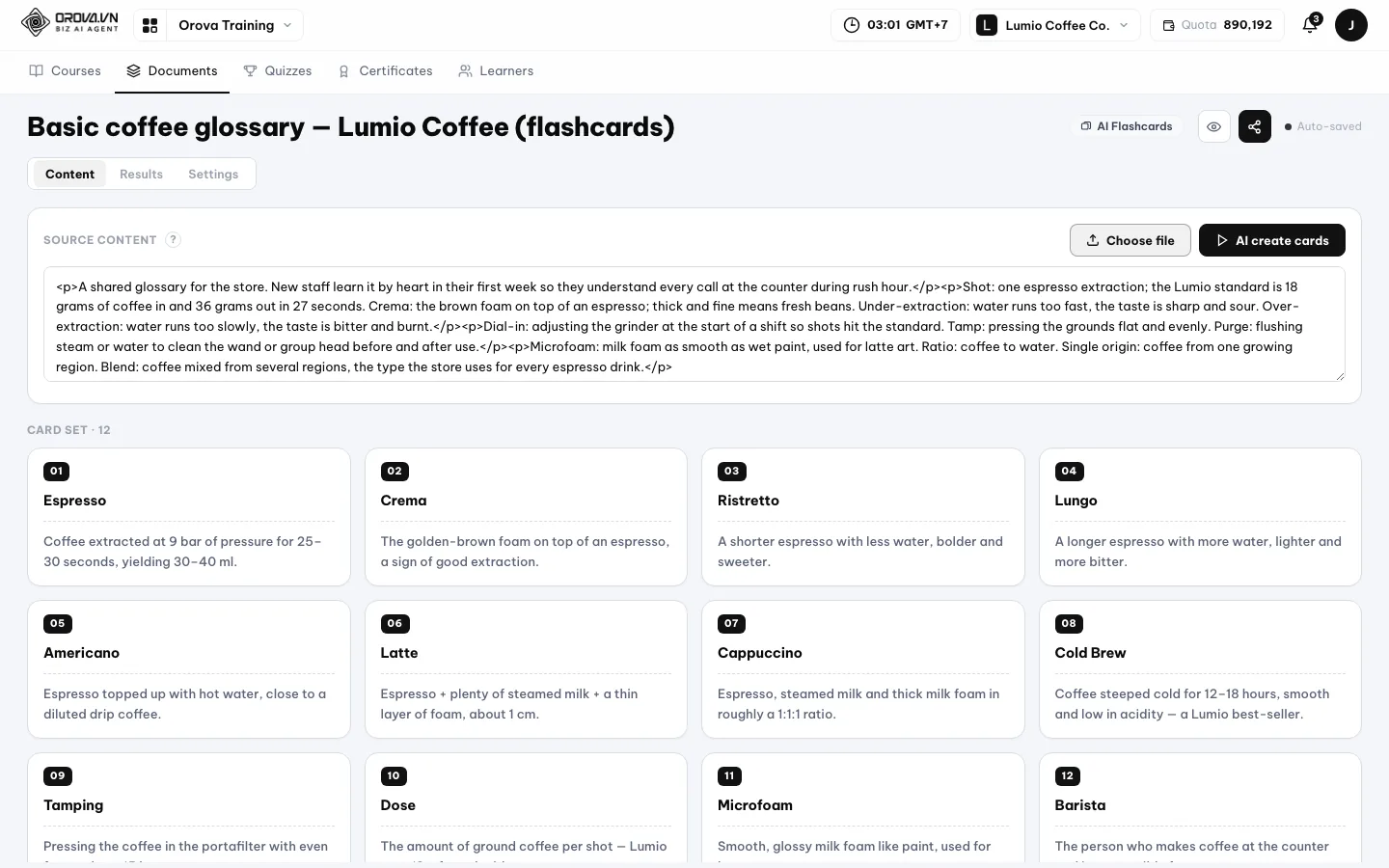This screenshot has height=868, width=1389.
Task: Open notifications bell
Action: (1310, 25)
